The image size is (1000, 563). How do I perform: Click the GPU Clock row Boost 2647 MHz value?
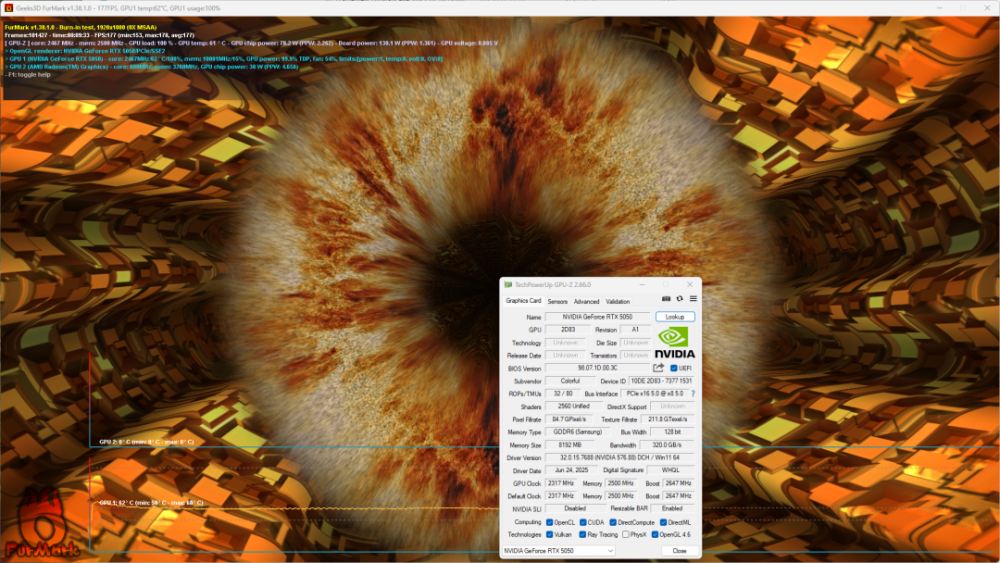678,483
